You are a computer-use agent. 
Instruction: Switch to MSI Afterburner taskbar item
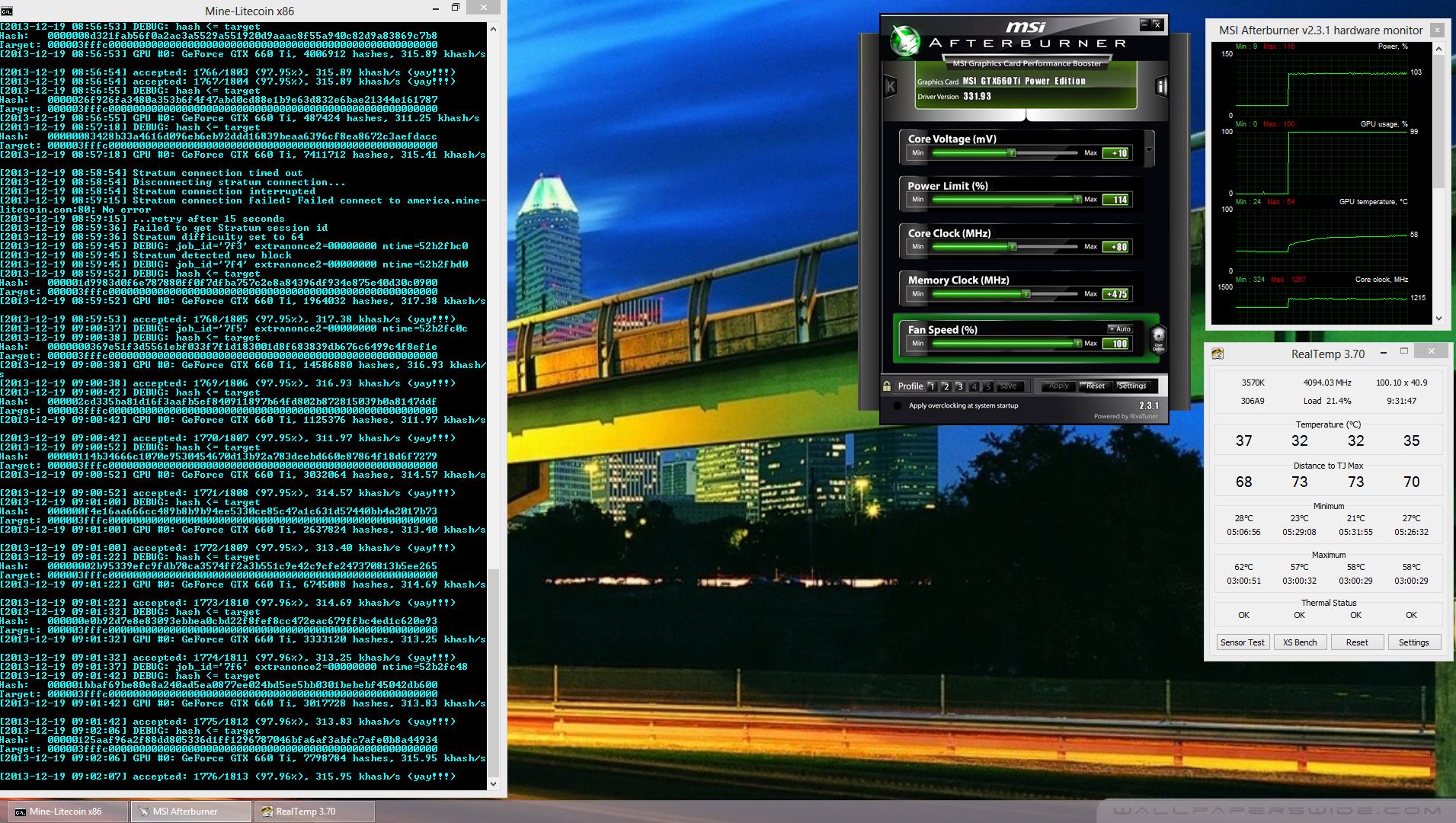pos(191,812)
